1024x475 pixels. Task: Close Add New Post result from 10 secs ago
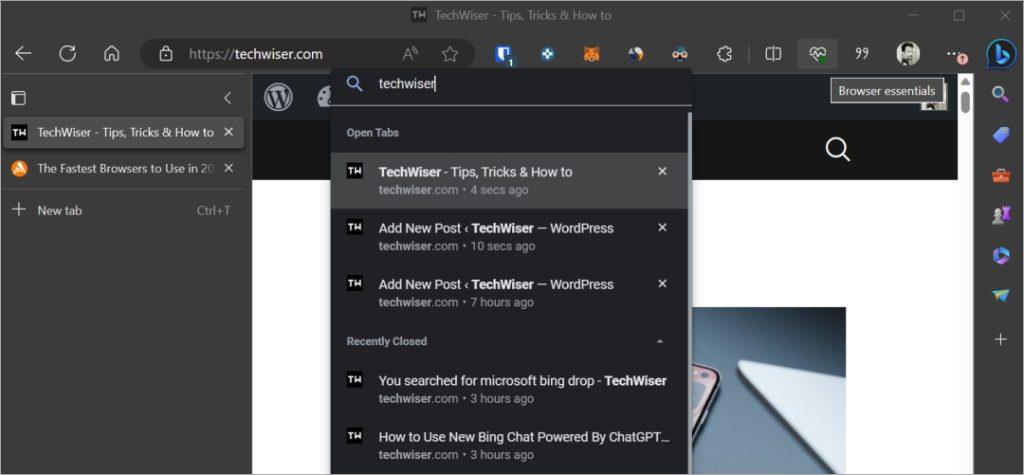pos(662,227)
